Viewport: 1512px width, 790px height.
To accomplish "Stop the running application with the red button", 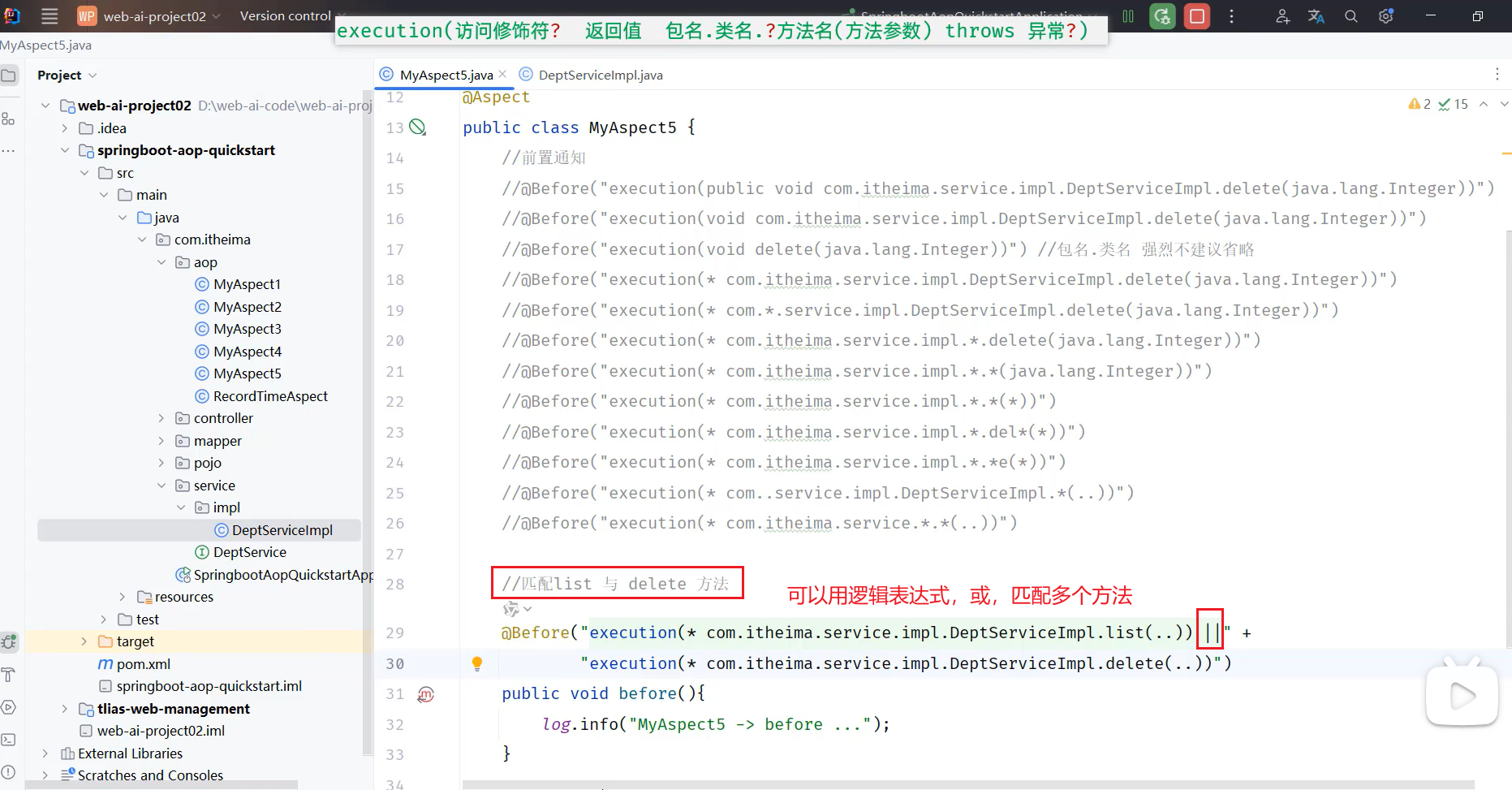I will click(x=1197, y=16).
